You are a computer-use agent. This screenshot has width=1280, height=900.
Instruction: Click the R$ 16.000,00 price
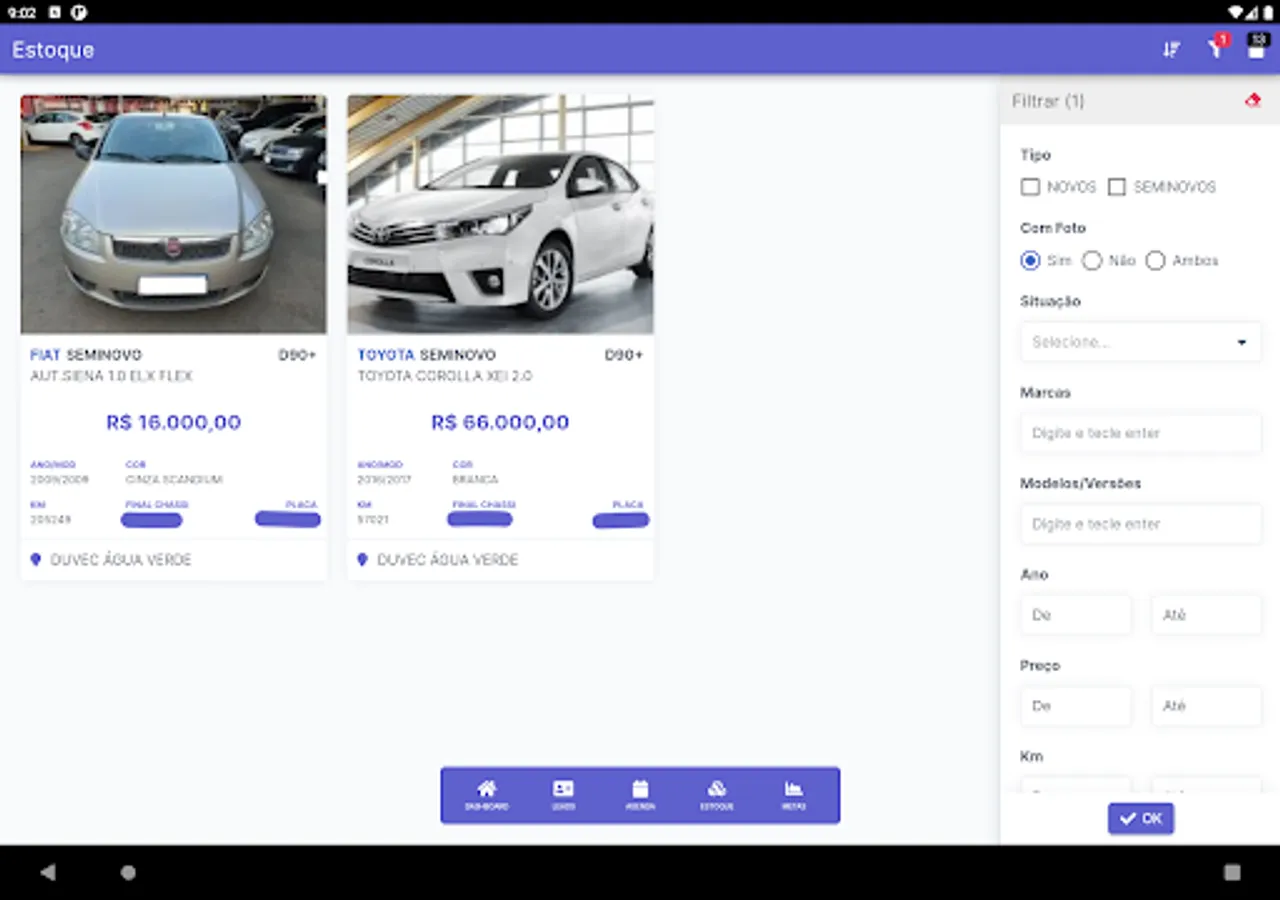point(174,423)
